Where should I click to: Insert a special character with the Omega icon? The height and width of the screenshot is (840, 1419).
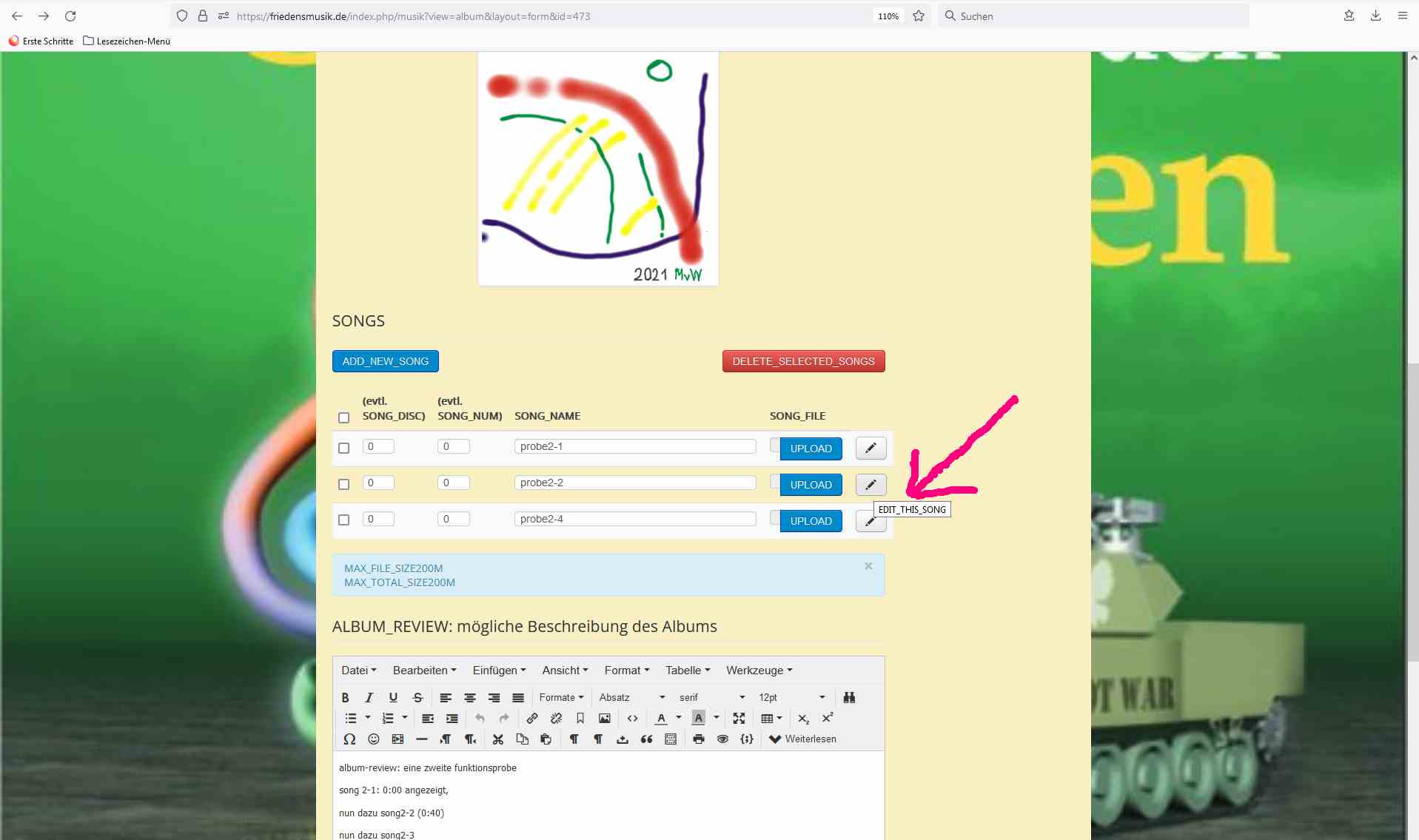click(x=349, y=739)
